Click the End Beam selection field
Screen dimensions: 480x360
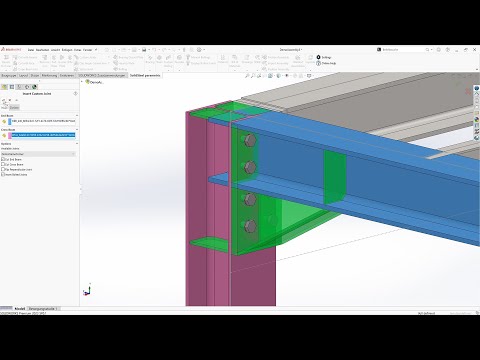pyautogui.click(x=43, y=121)
